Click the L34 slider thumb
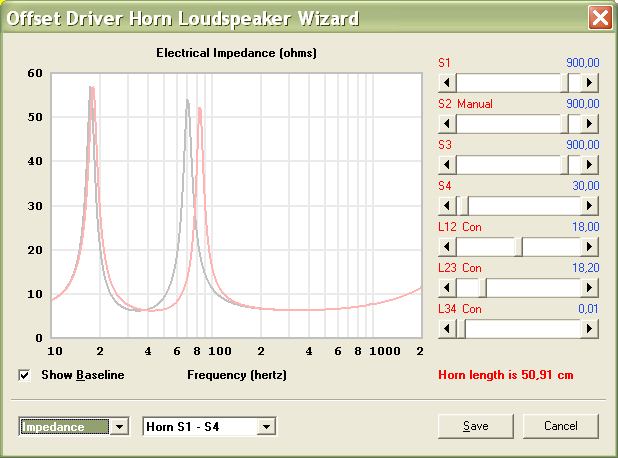Viewport: 618px width, 458px height. pos(461,329)
